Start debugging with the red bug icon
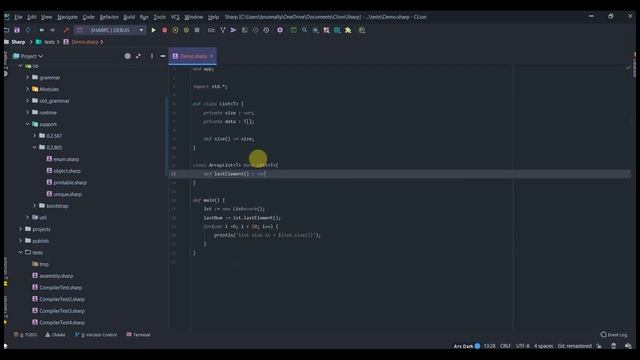640x360 pixels. tap(164, 30)
